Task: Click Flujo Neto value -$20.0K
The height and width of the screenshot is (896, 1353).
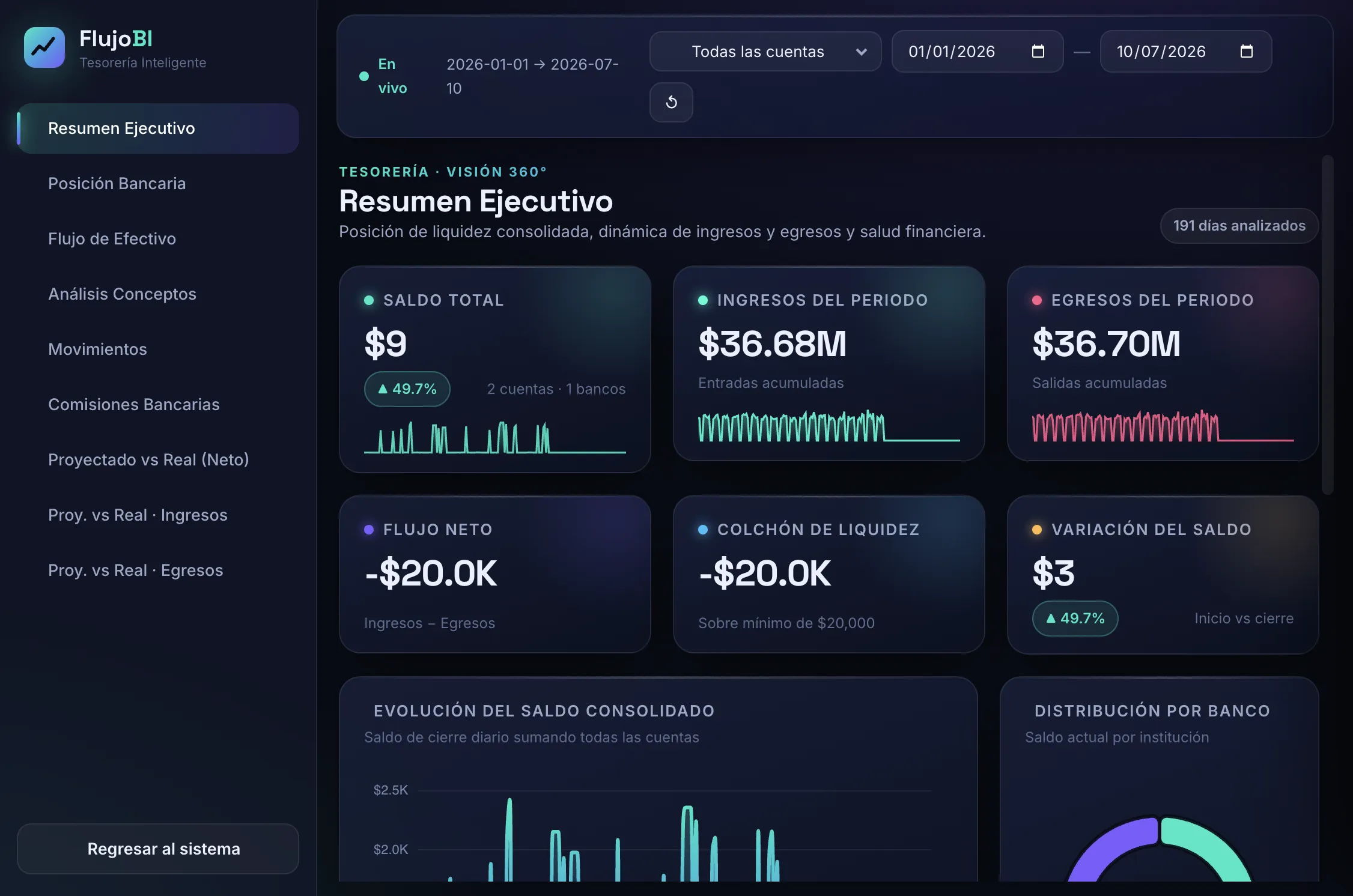Action: pyautogui.click(x=431, y=574)
